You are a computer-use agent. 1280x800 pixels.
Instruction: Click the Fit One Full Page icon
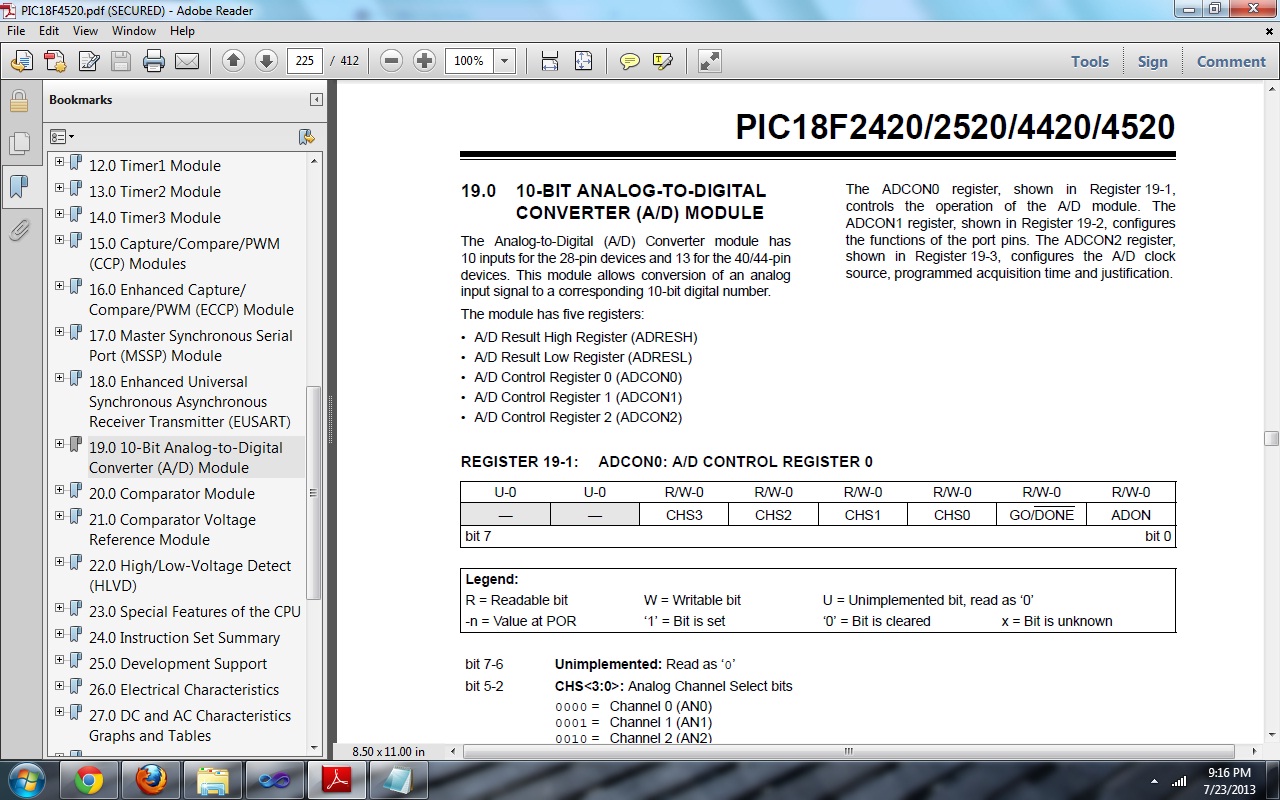[583, 61]
